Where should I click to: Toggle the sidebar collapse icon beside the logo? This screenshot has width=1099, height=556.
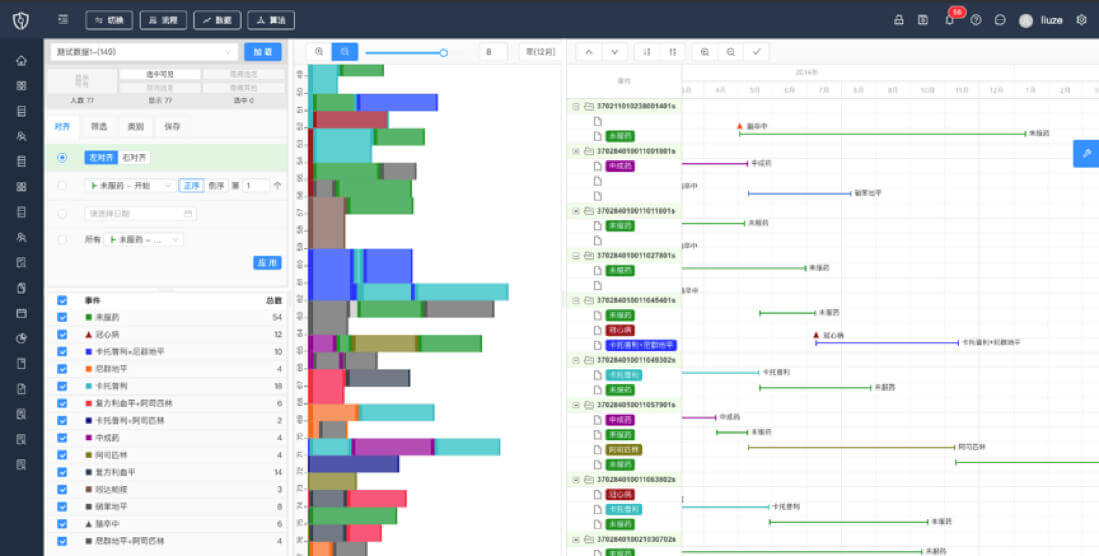pyautogui.click(x=63, y=20)
